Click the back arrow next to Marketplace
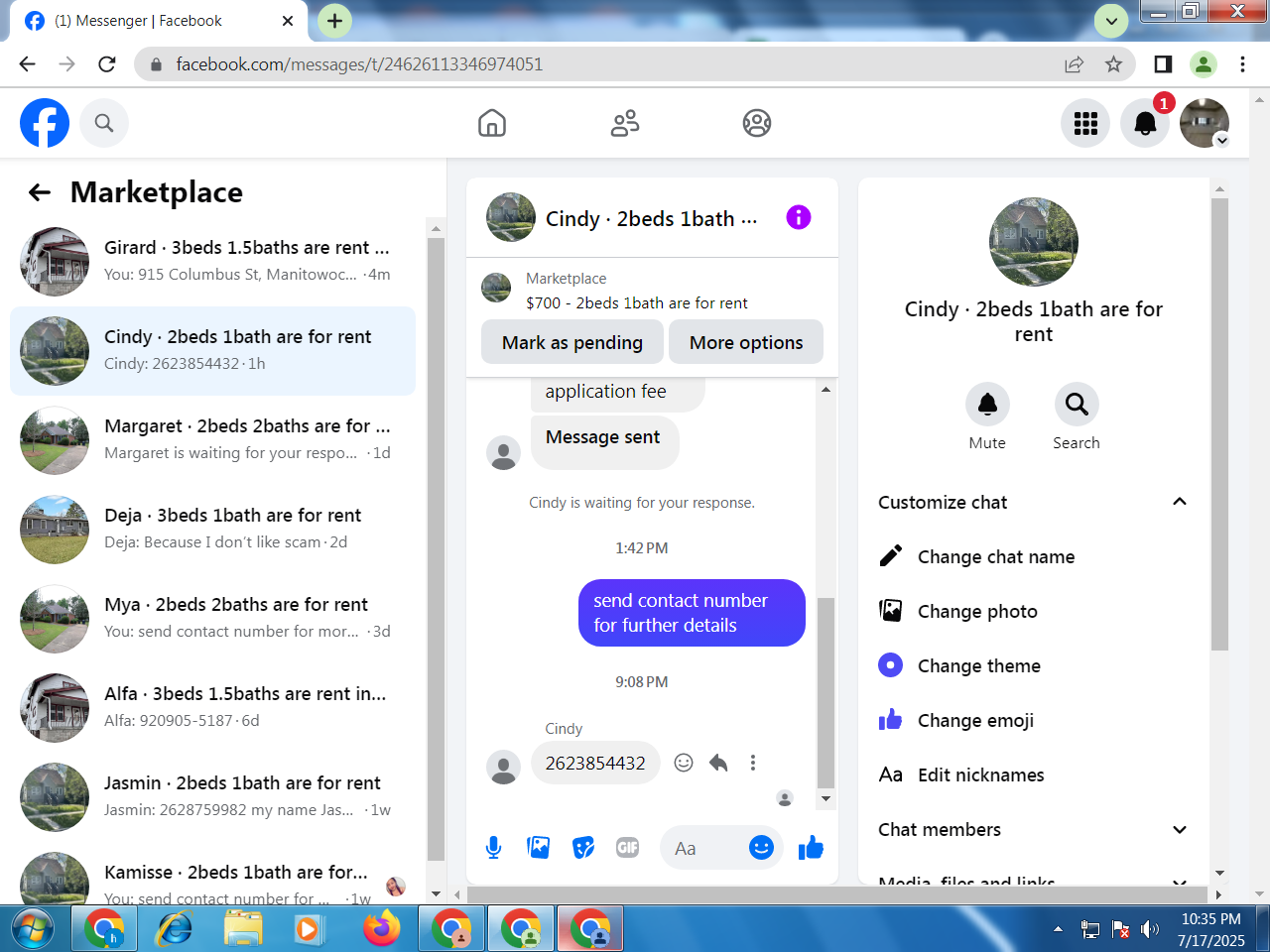This screenshot has height=952, width=1270. [40, 192]
